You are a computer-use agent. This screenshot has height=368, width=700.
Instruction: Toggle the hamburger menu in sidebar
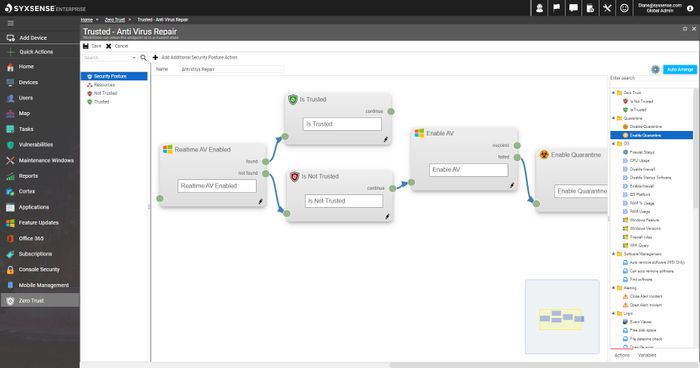click(x=11, y=23)
